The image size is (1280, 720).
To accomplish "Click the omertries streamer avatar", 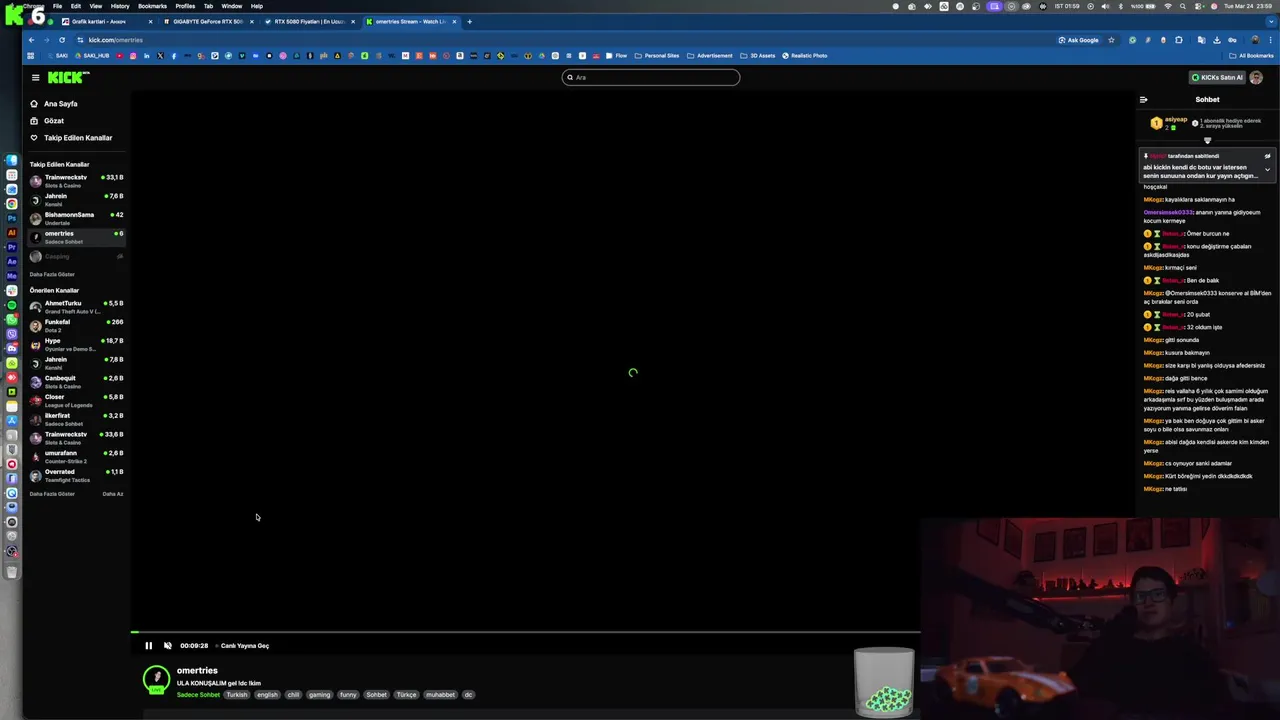I will tap(156, 679).
